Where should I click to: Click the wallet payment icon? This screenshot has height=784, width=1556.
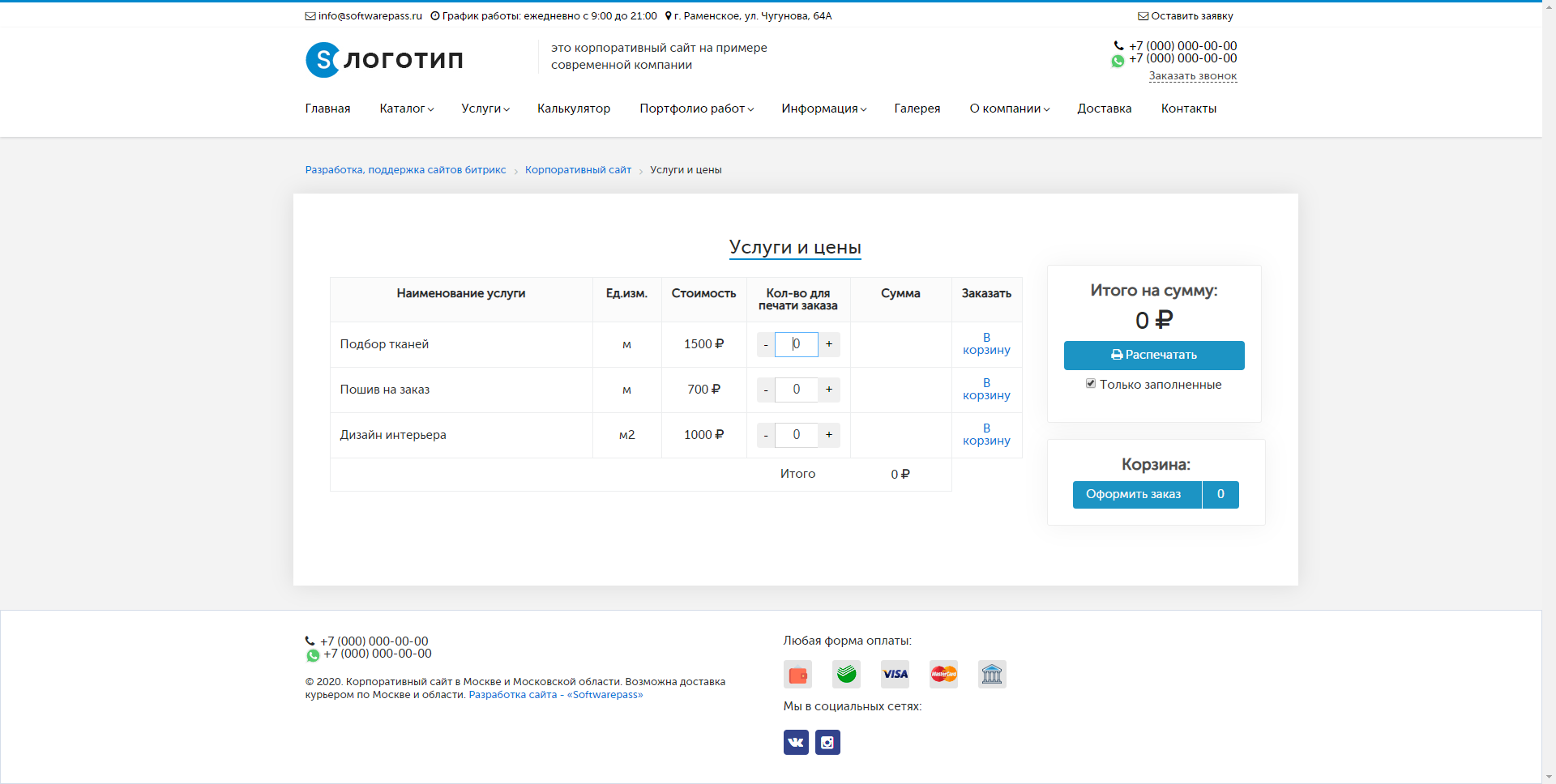click(797, 674)
